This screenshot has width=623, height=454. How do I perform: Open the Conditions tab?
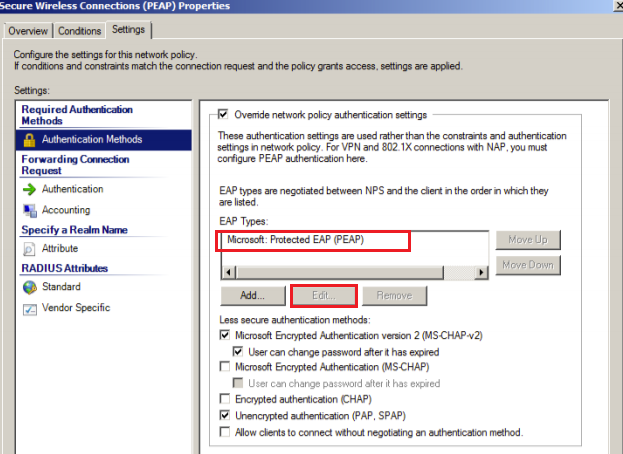pos(79,31)
